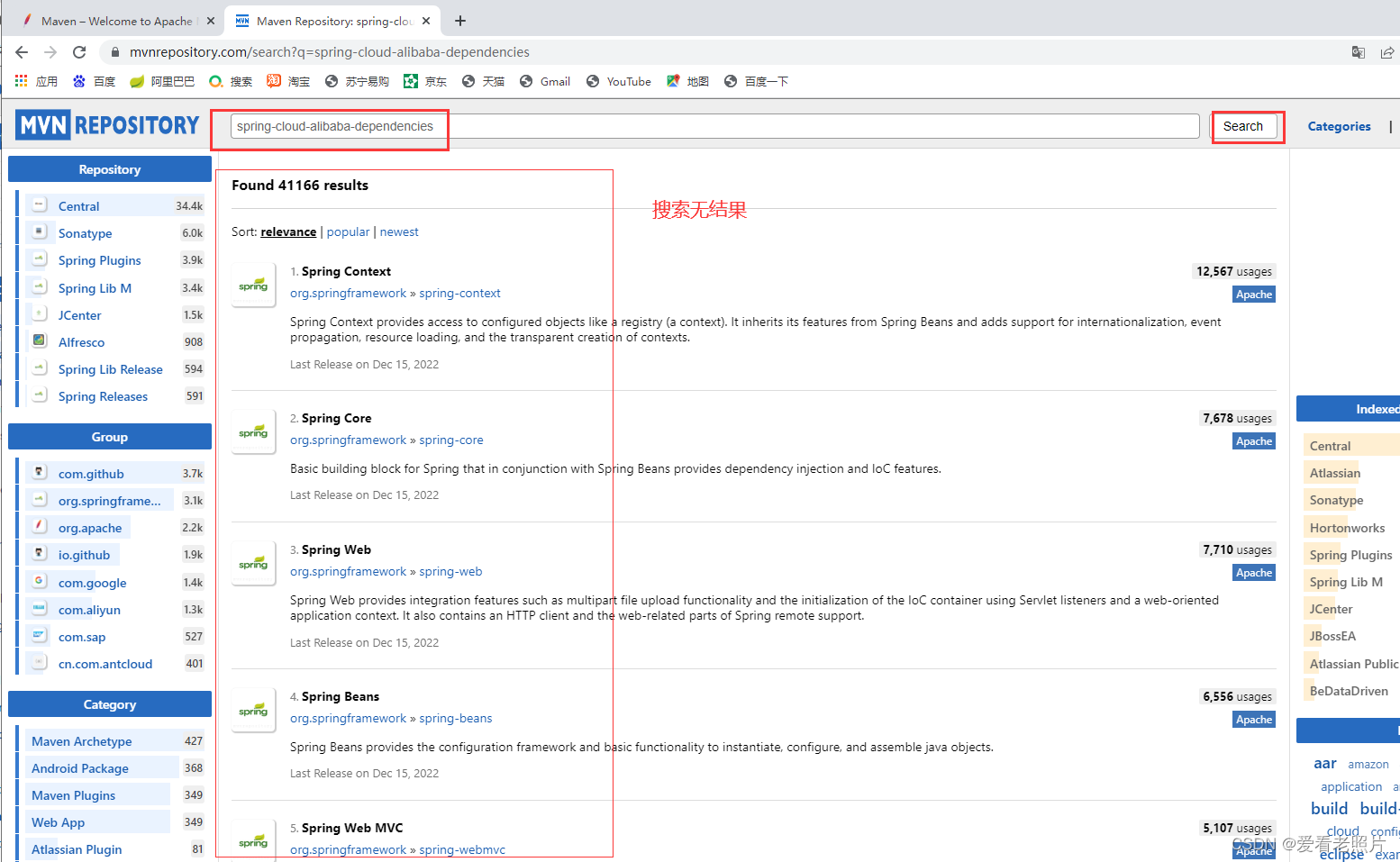
Task: Click the Alfresco repository icon
Action: tap(39, 341)
